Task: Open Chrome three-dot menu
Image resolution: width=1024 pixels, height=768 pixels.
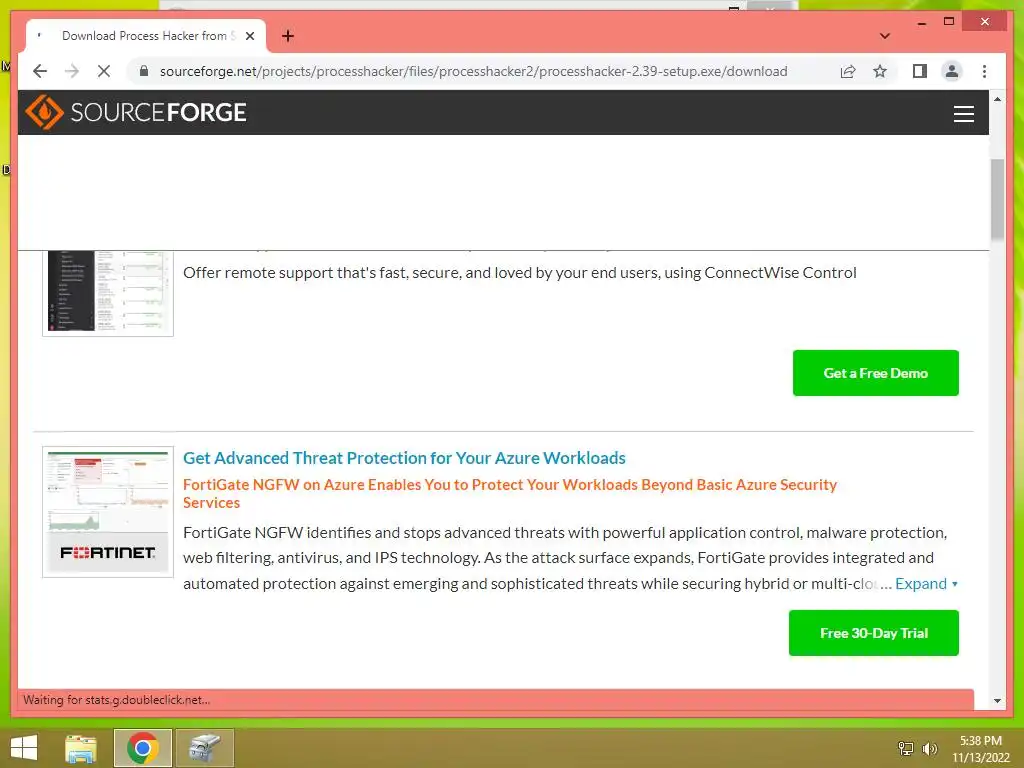Action: [984, 71]
